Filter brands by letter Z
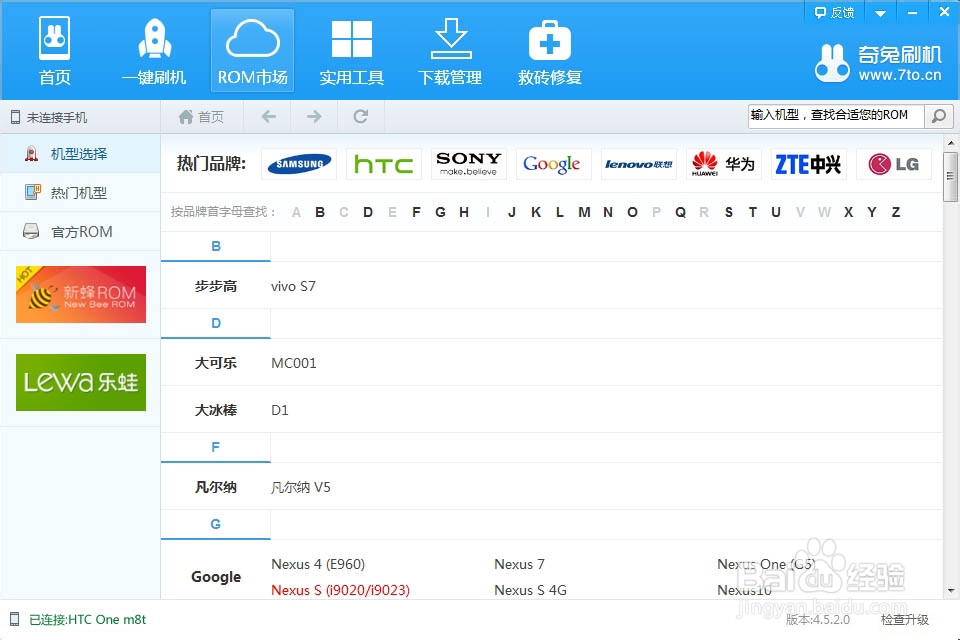The width and height of the screenshot is (960, 640). click(896, 212)
